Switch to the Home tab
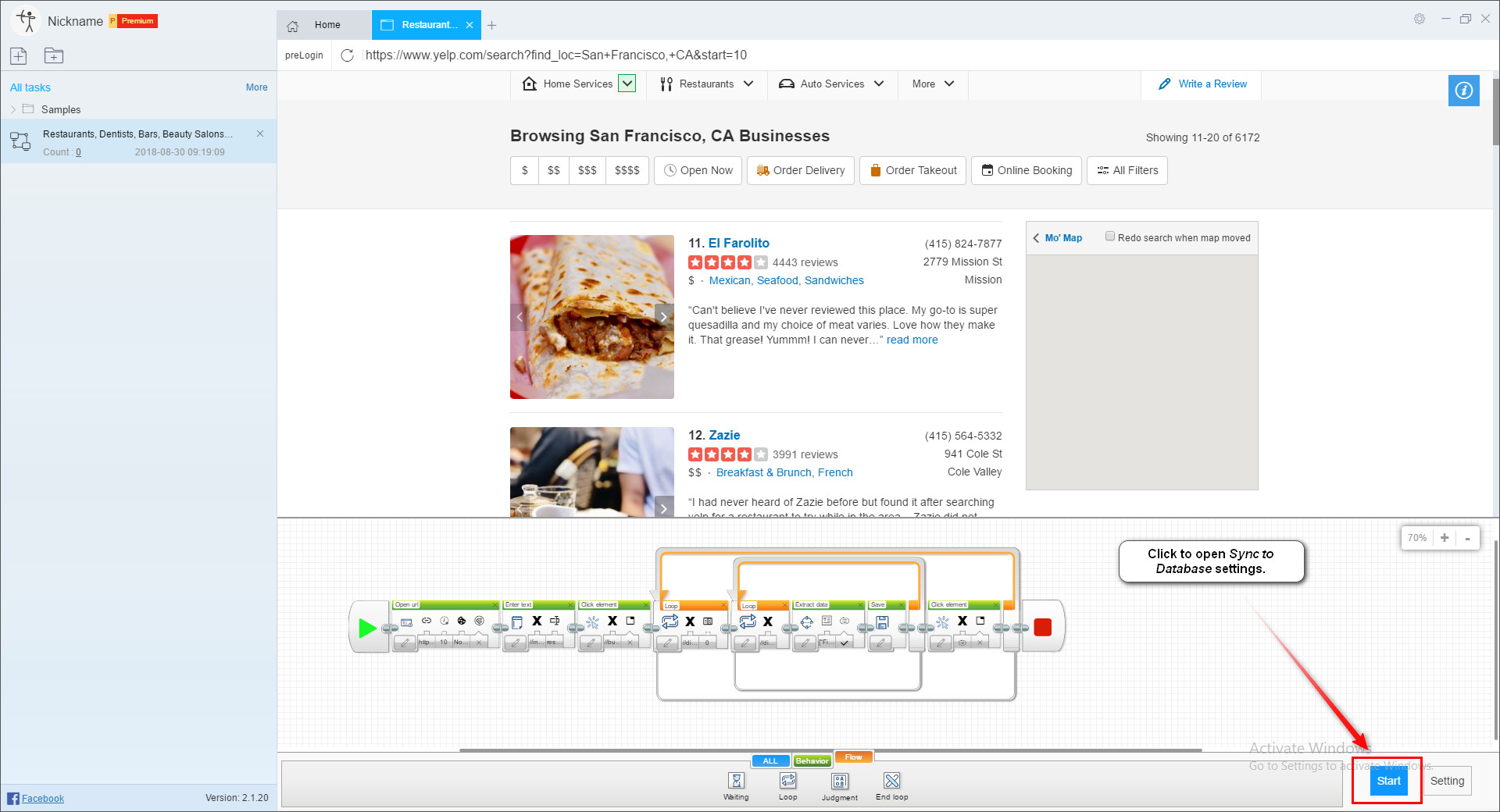The height and width of the screenshot is (812, 1500). [x=323, y=25]
